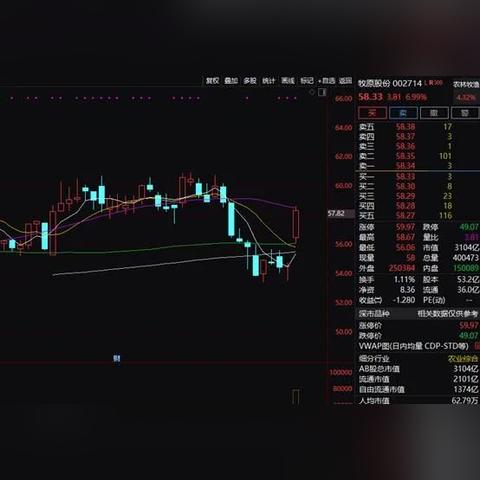This screenshot has height=480, width=480.
Task: Click the 收益 value -1.280
Action: pos(404,300)
